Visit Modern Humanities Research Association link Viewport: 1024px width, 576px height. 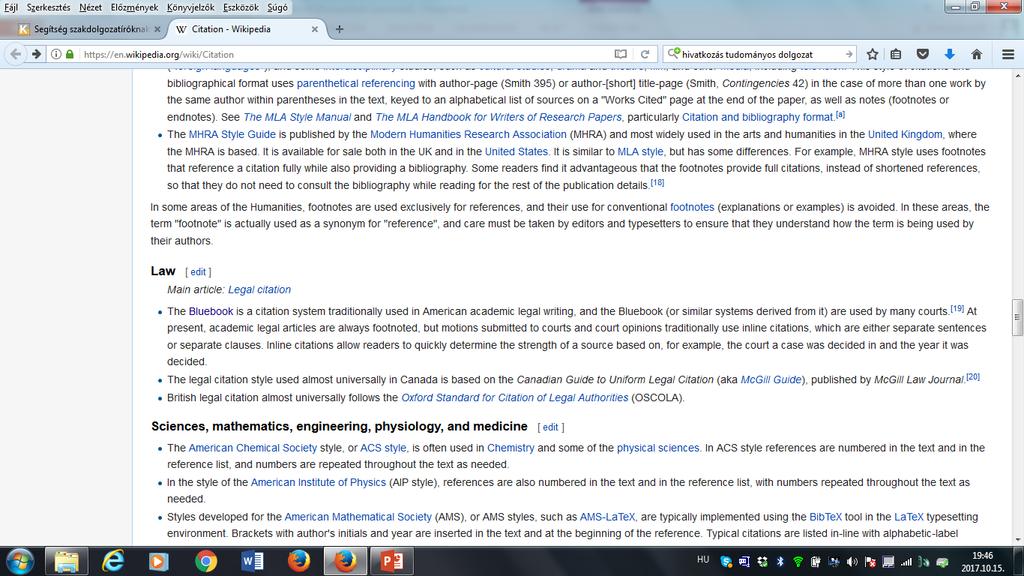468,135
